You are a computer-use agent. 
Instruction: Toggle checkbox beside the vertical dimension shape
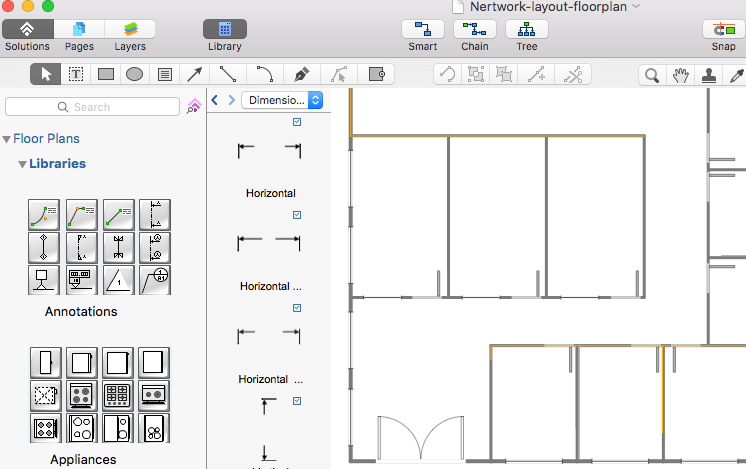pyautogui.click(x=297, y=401)
